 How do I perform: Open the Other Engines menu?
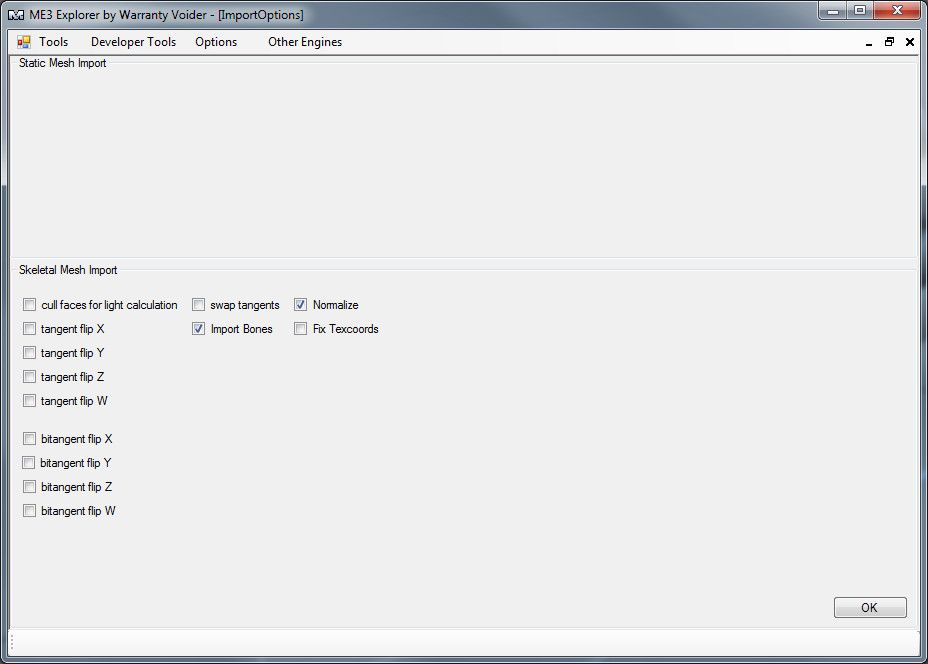tap(305, 42)
